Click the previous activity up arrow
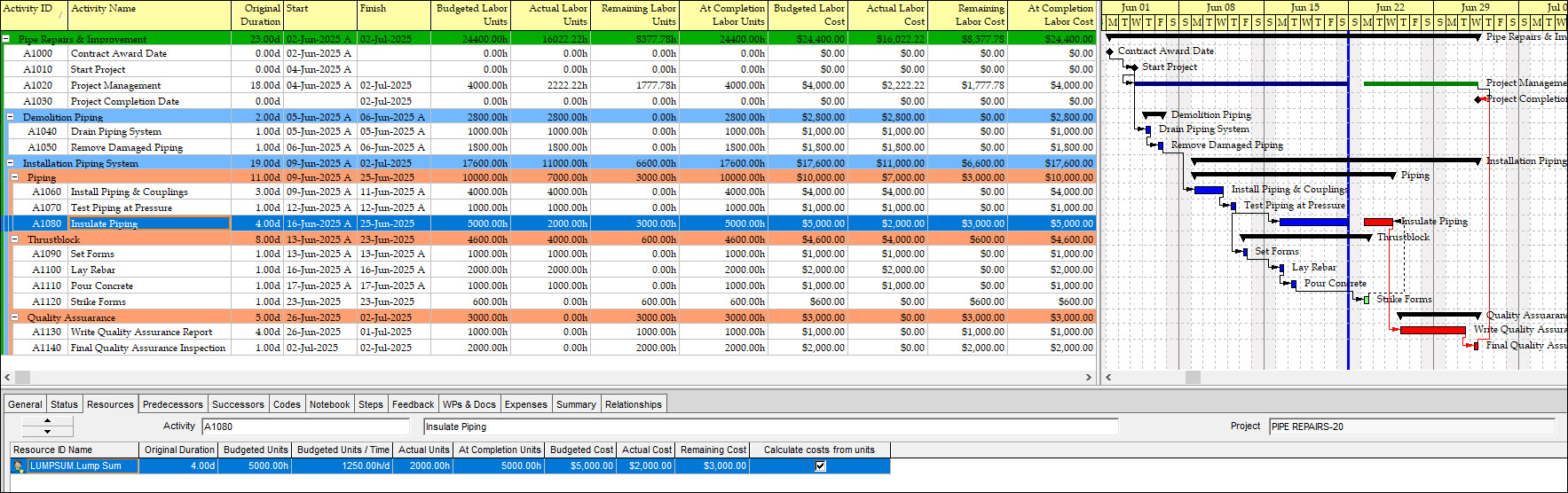This screenshot has height=493, width=1568. pyautogui.click(x=47, y=421)
